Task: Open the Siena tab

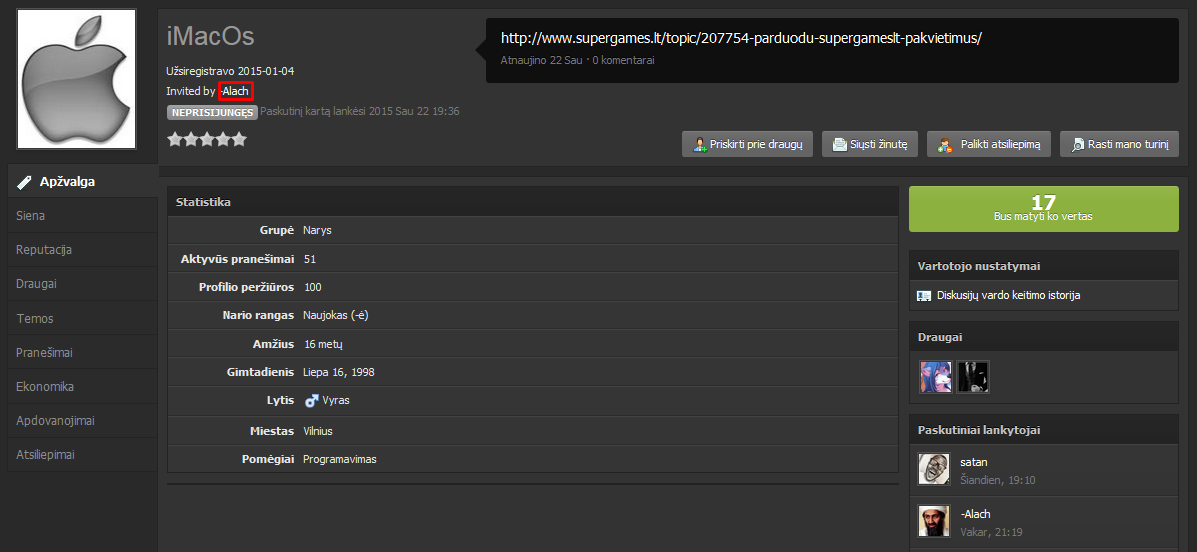Action: click(82, 216)
